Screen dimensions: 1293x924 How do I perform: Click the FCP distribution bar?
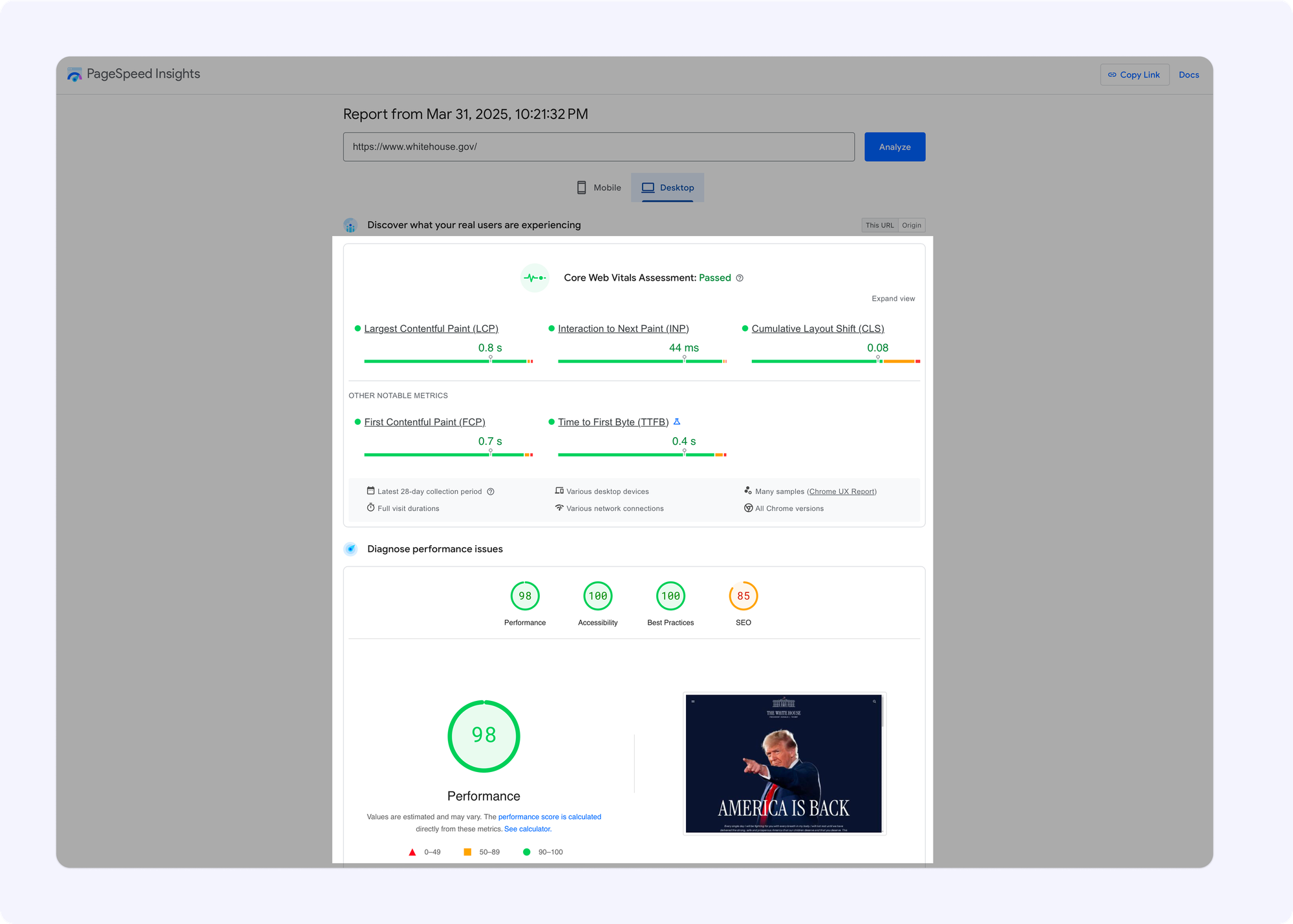tap(448, 455)
